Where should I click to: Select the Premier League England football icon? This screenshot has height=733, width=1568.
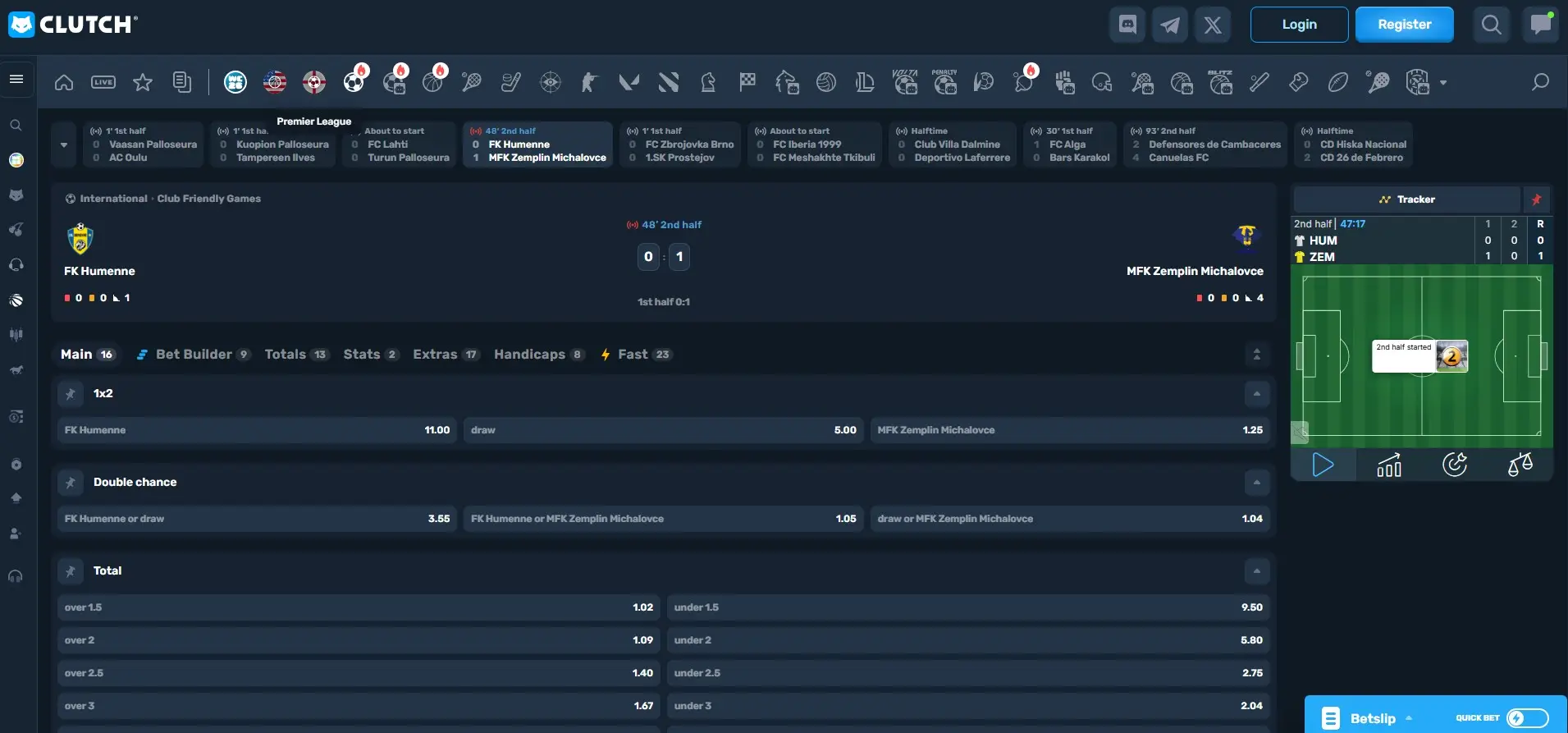[x=314, y=82]
